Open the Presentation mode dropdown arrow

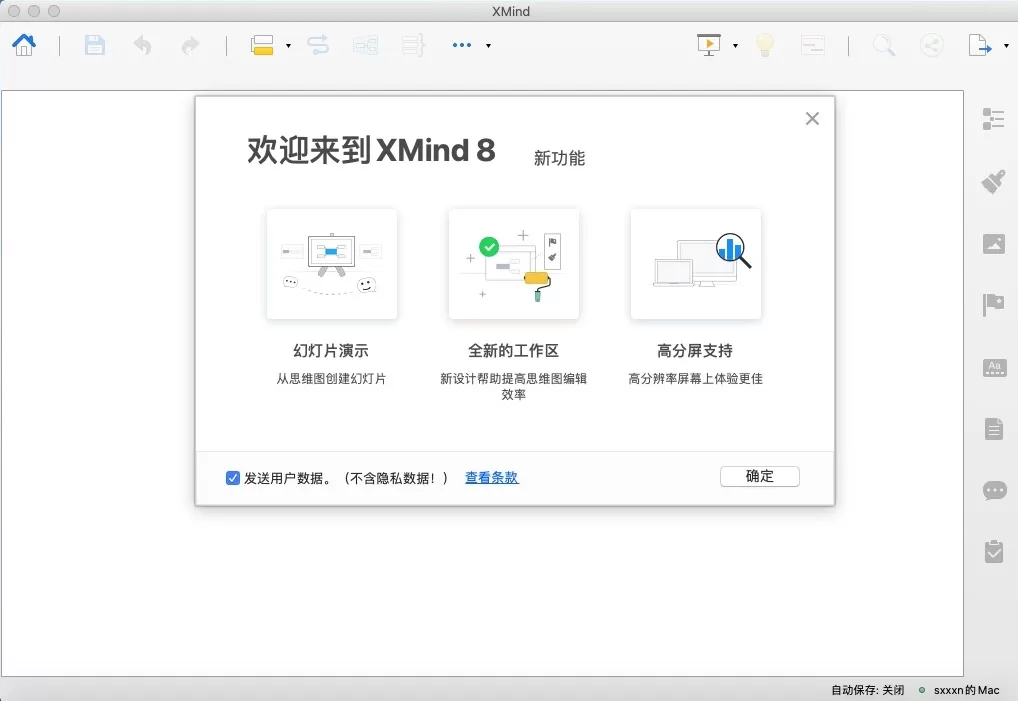tap(735, 45)
